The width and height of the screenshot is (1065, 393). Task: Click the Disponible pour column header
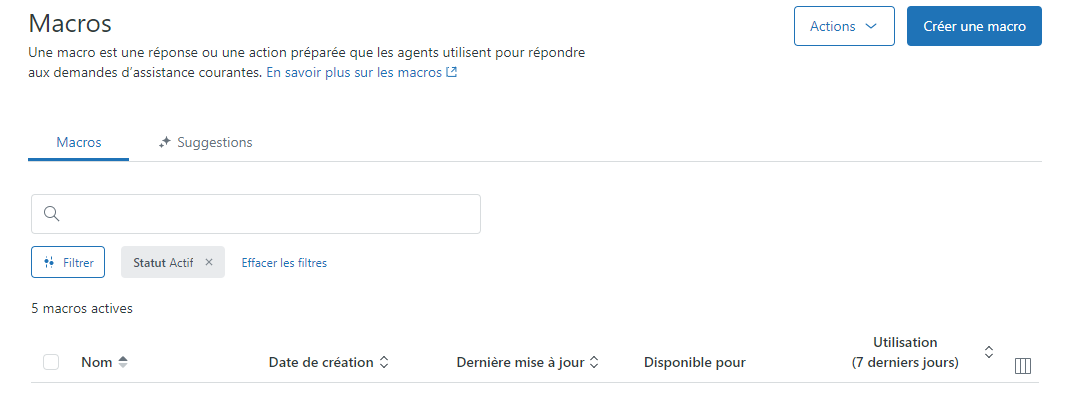[695, 362]
